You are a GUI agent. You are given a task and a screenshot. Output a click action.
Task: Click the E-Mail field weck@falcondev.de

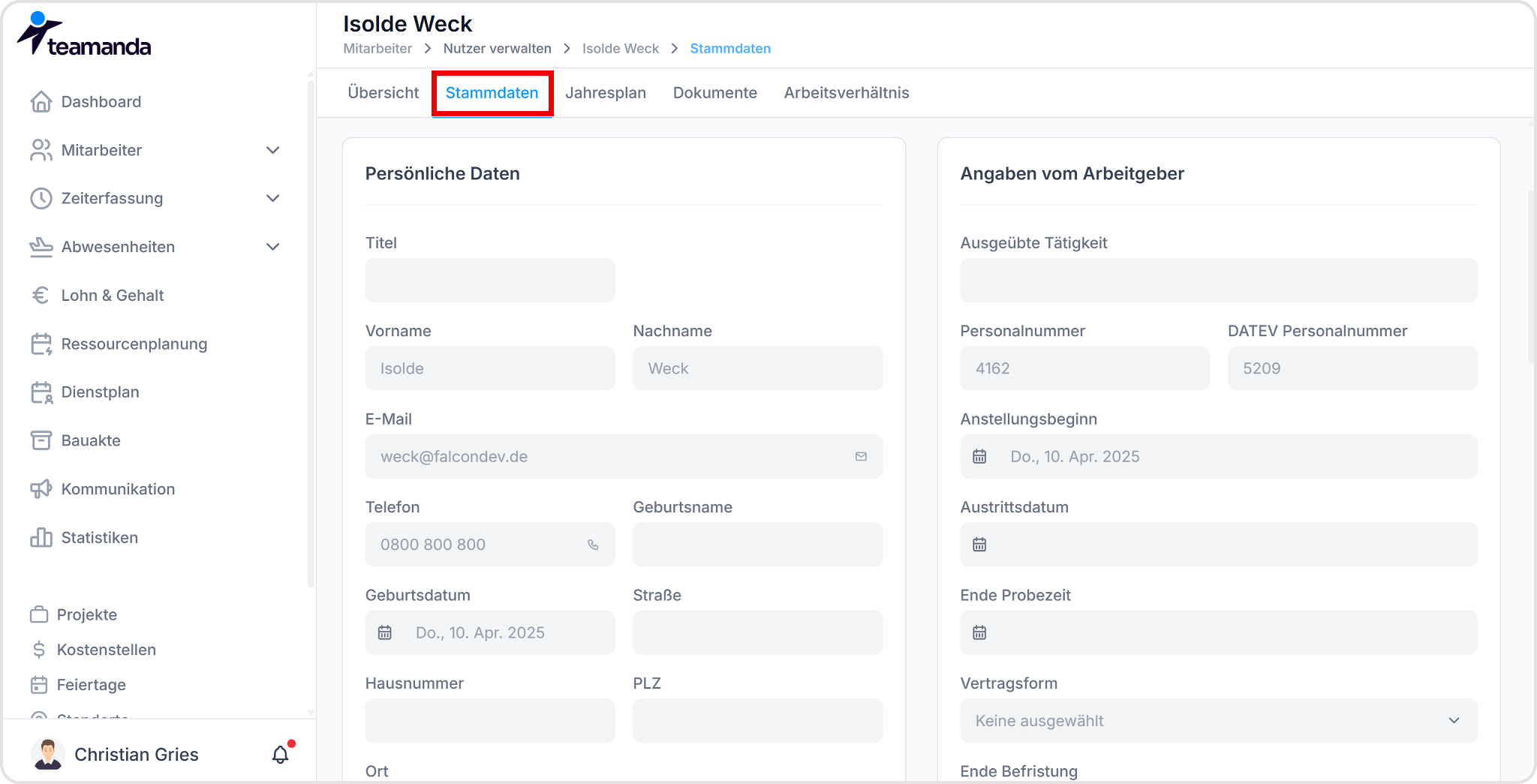pyautogui.click(x=624, y=456)
